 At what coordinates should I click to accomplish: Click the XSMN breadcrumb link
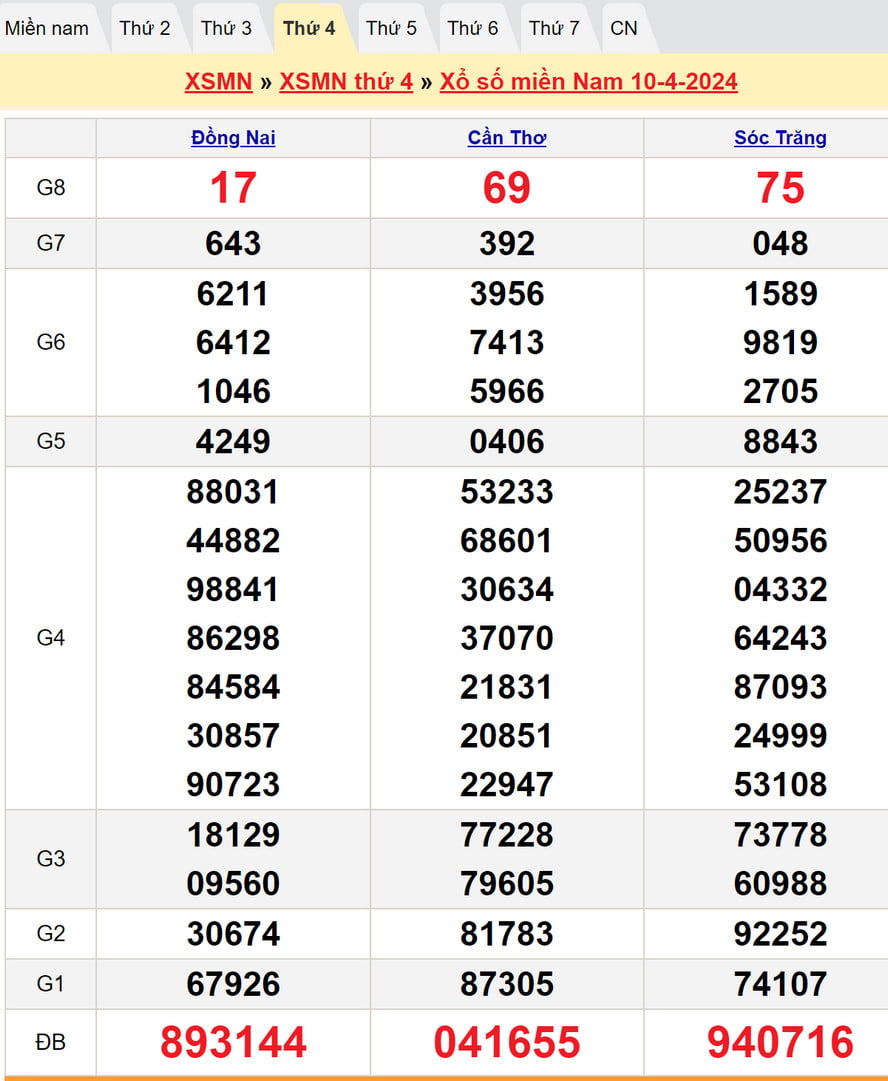[218, 82]
